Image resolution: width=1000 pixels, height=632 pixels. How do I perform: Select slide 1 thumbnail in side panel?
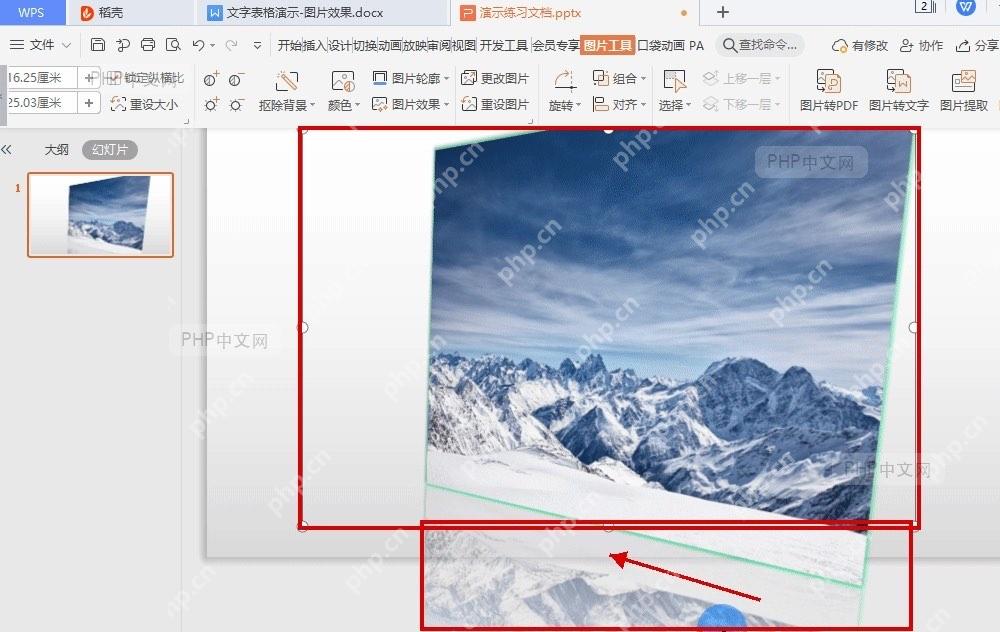[x=100, y=215]
